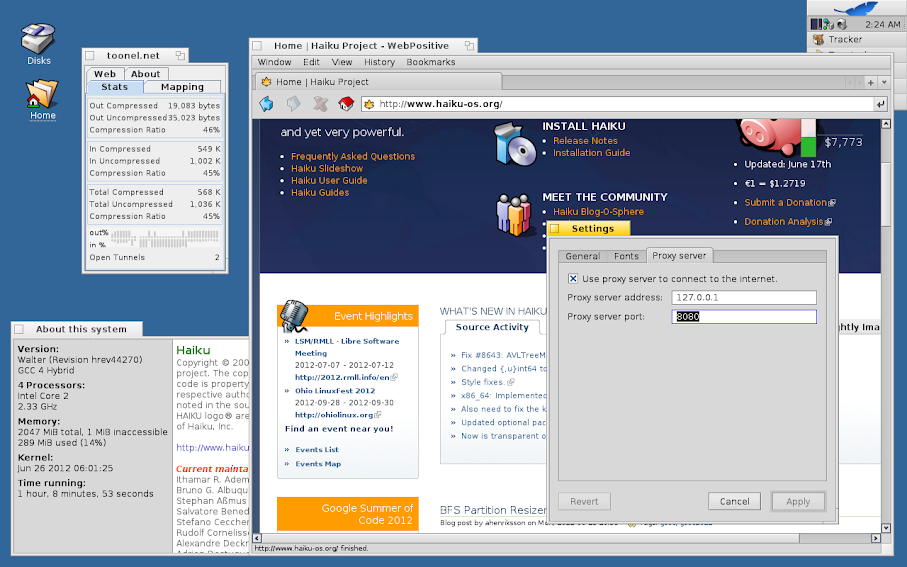Click the page's vertical scrollbar thumb
Viewport: 907px width, 567px height.
tap(886, 194)
